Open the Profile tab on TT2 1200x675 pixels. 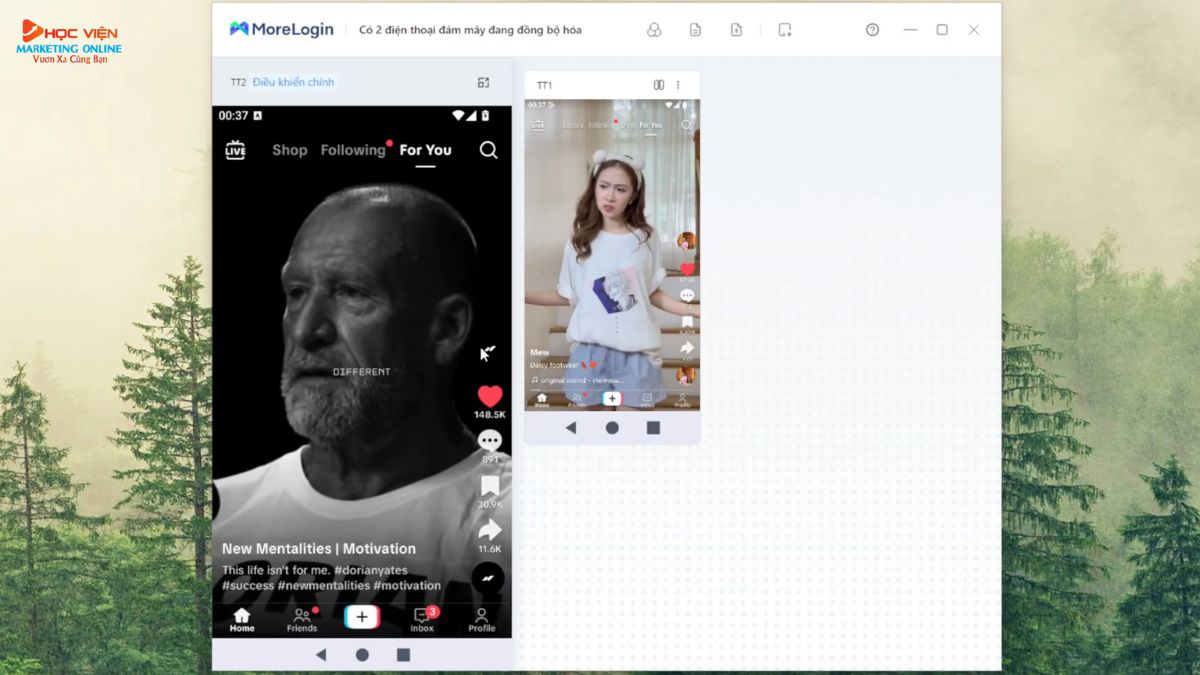tap(481, 619)
